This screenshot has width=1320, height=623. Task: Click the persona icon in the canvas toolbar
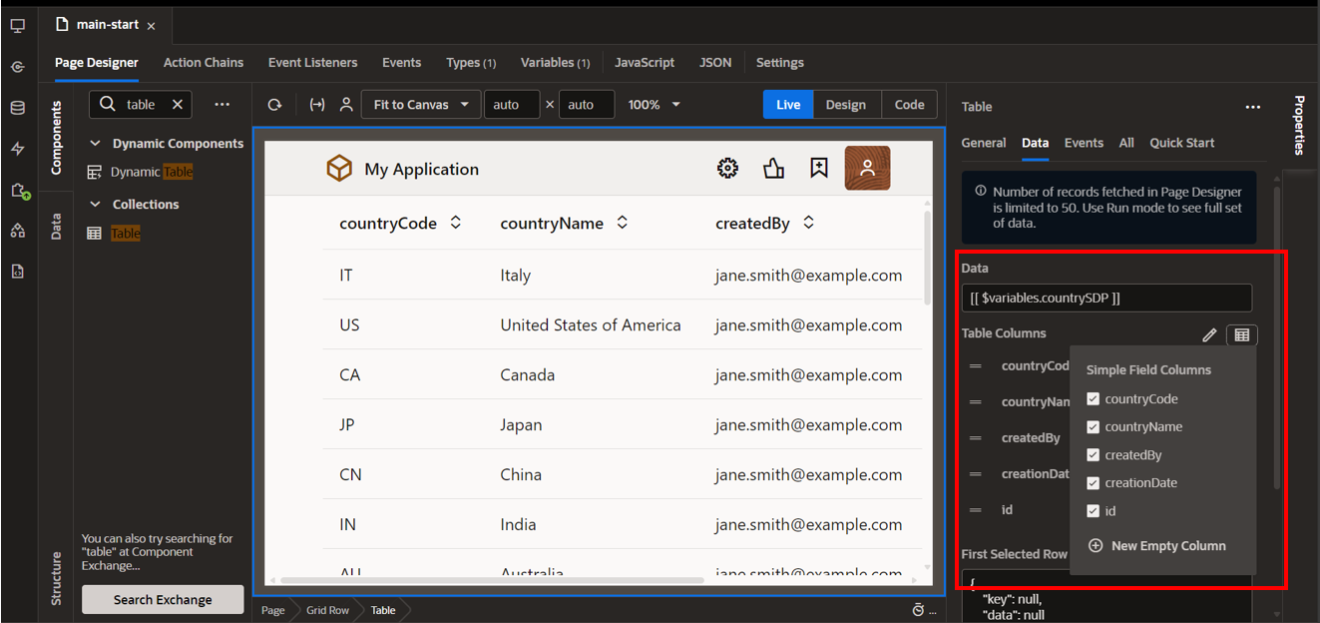(346, 104)
